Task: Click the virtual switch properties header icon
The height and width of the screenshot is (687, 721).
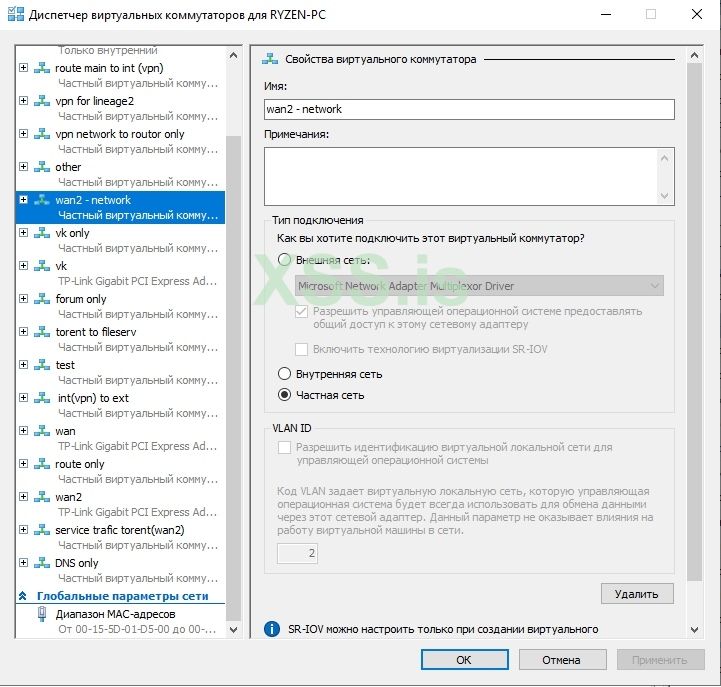Action: 270,59
